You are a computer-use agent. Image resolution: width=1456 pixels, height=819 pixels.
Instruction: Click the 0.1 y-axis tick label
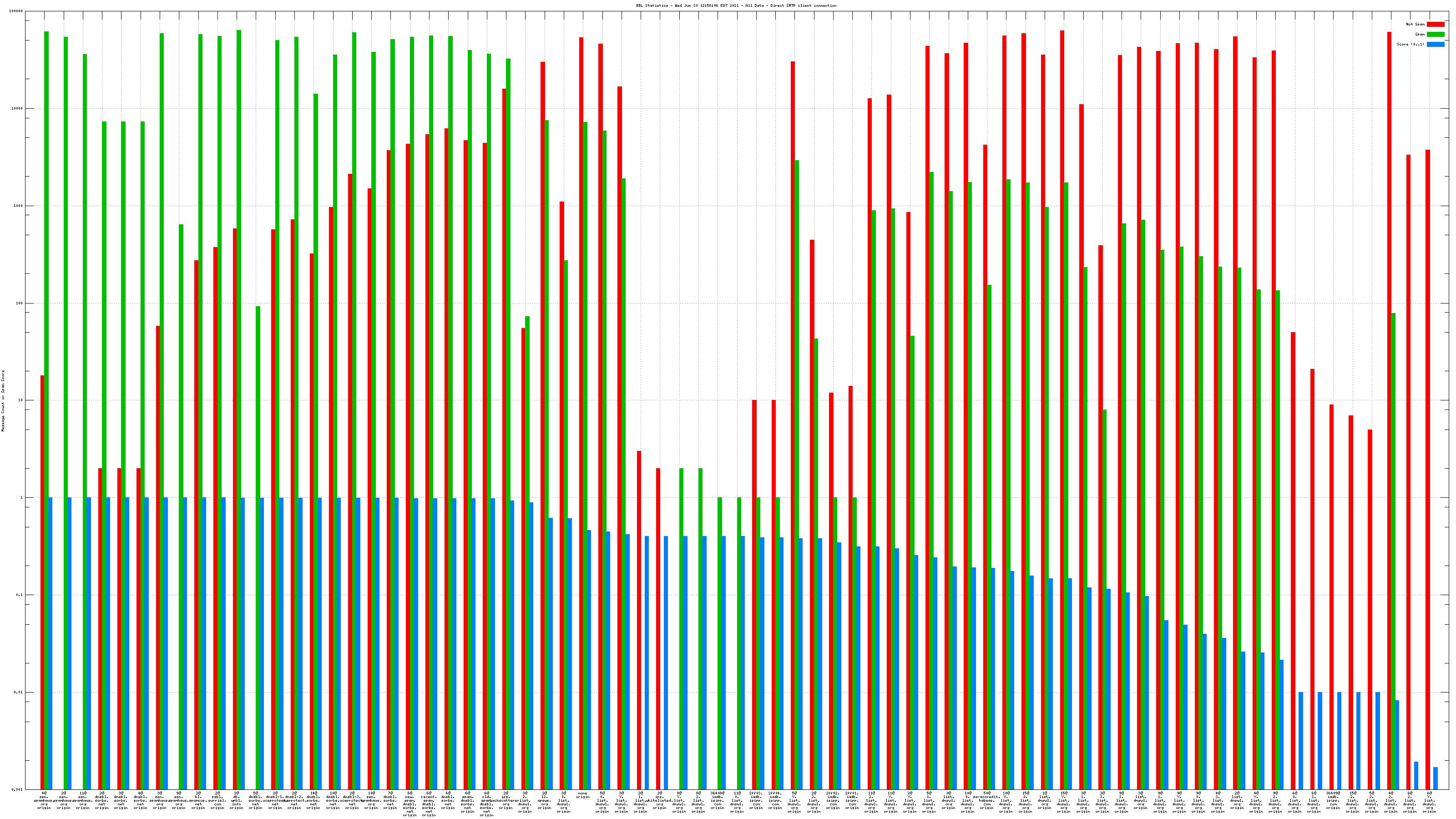coord(20,595)
